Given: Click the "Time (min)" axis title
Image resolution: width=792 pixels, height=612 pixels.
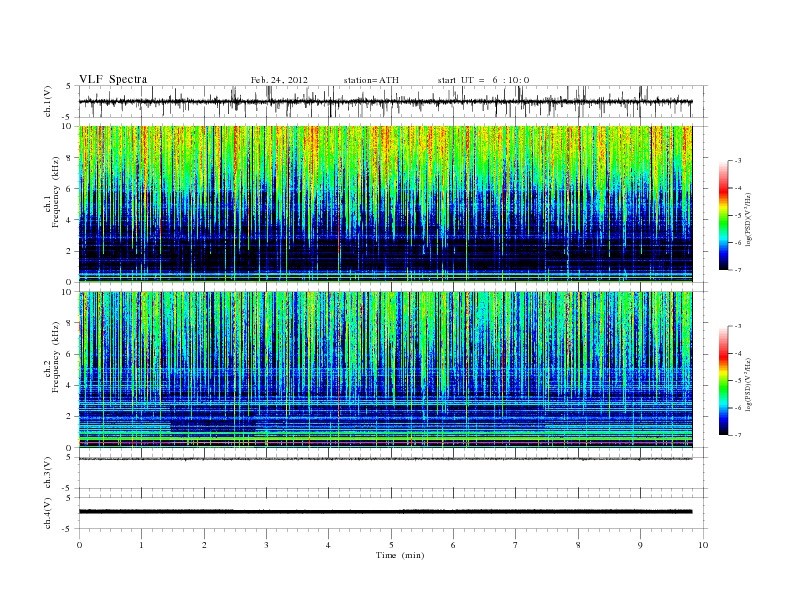Looking at the screenshot, I should (400, 555).
